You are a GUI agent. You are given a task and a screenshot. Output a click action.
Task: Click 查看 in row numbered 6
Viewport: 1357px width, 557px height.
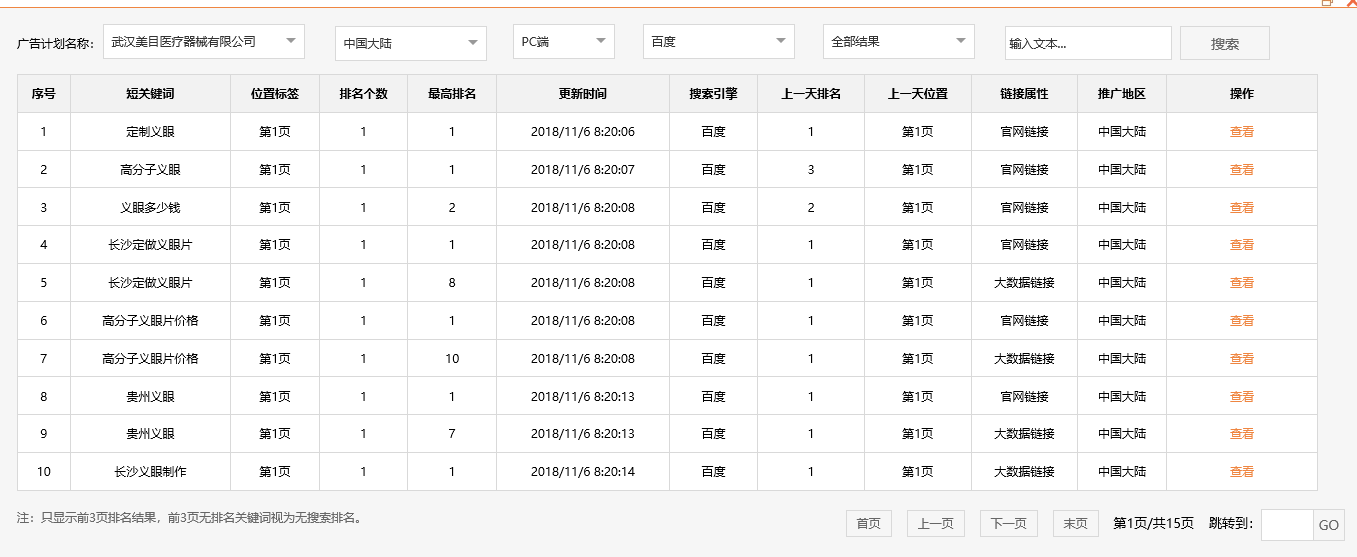pos(1242,321)
